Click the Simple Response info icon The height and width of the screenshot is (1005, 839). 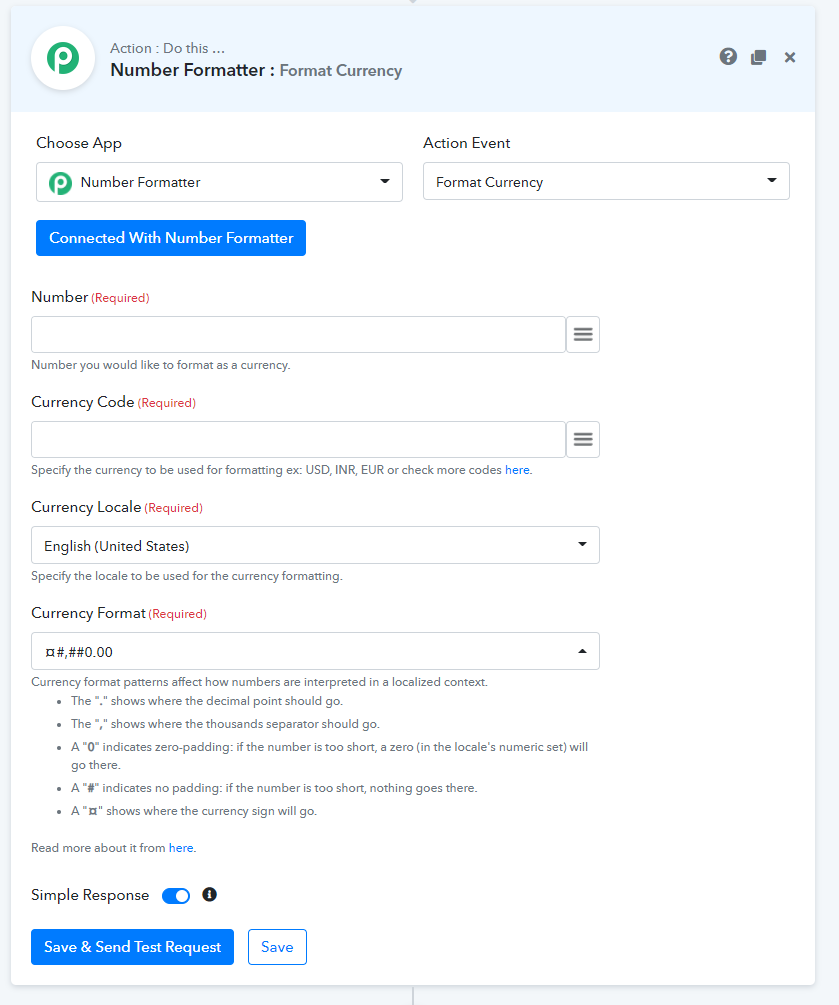[x=209, y=894]
